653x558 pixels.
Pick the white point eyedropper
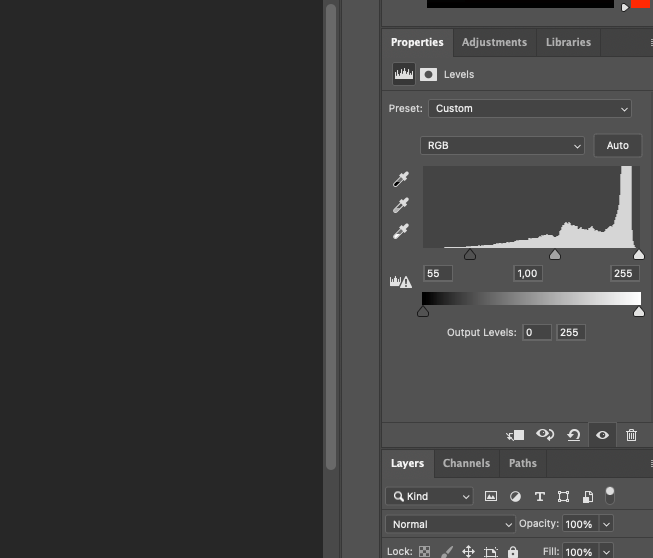[x=401, y=231]
